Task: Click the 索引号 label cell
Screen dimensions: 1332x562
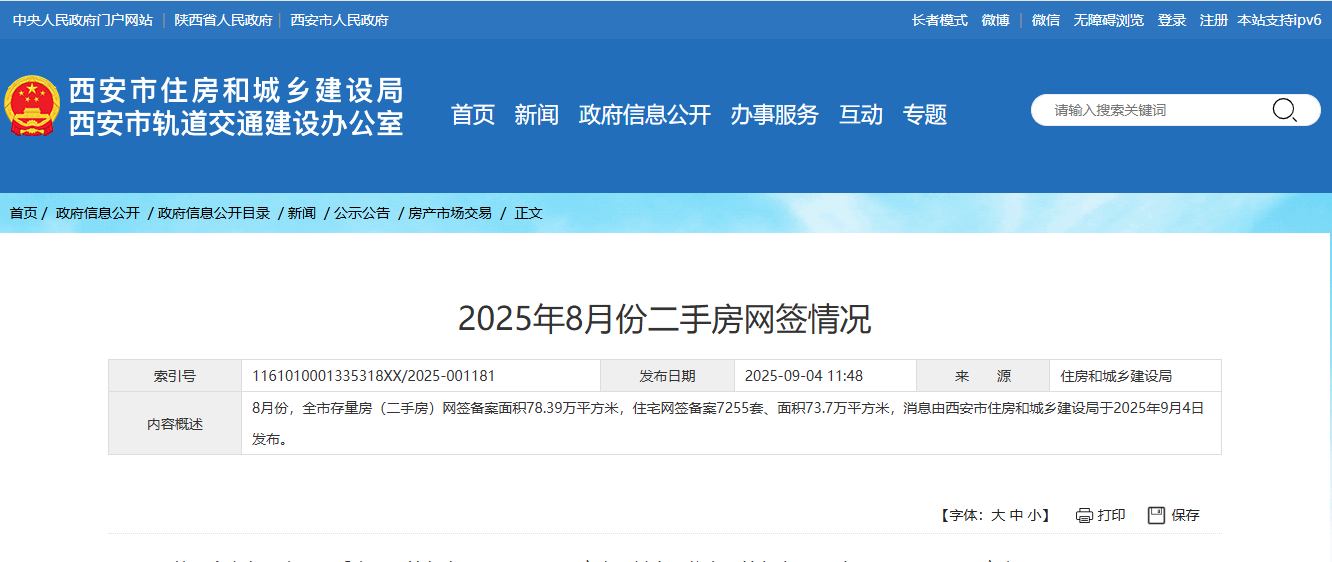Action: [175, 376]
